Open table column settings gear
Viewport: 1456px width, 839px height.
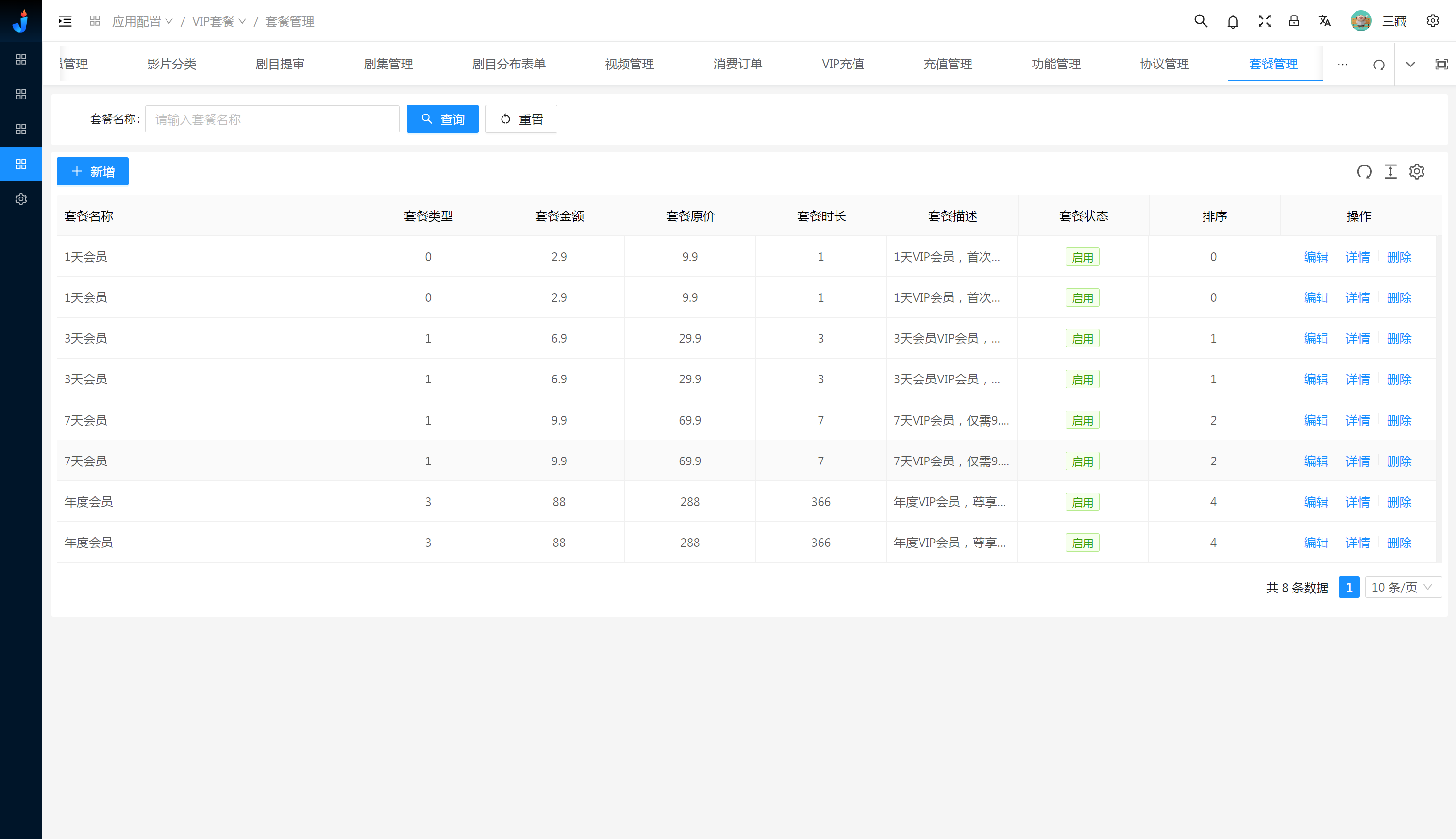(x=1416, y=172)
